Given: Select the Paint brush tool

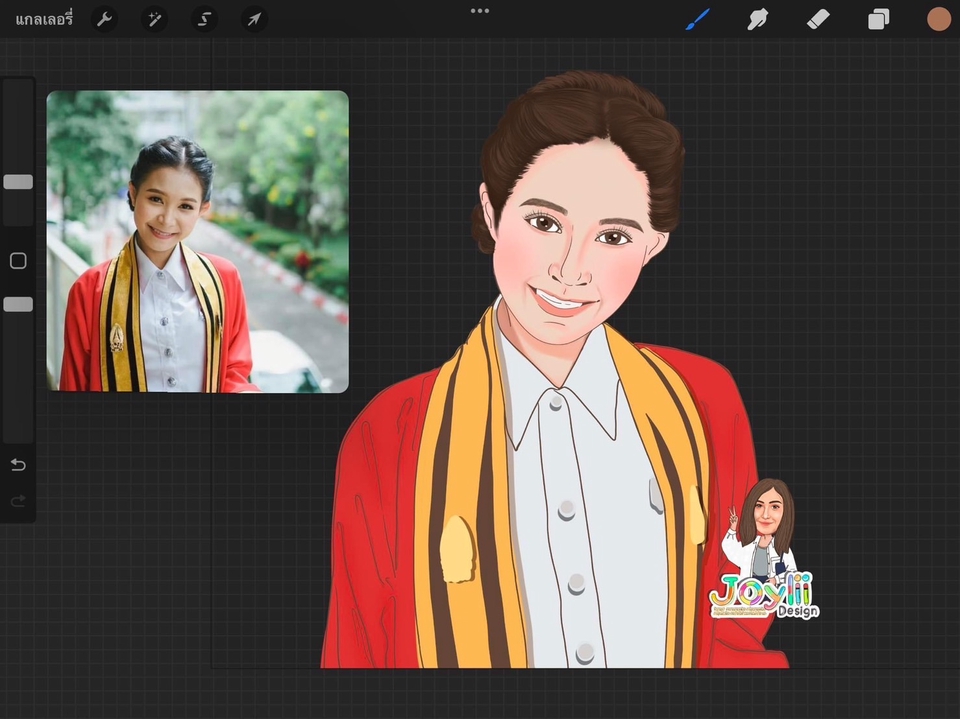Looking at the screenshot, I should point(697,19).
